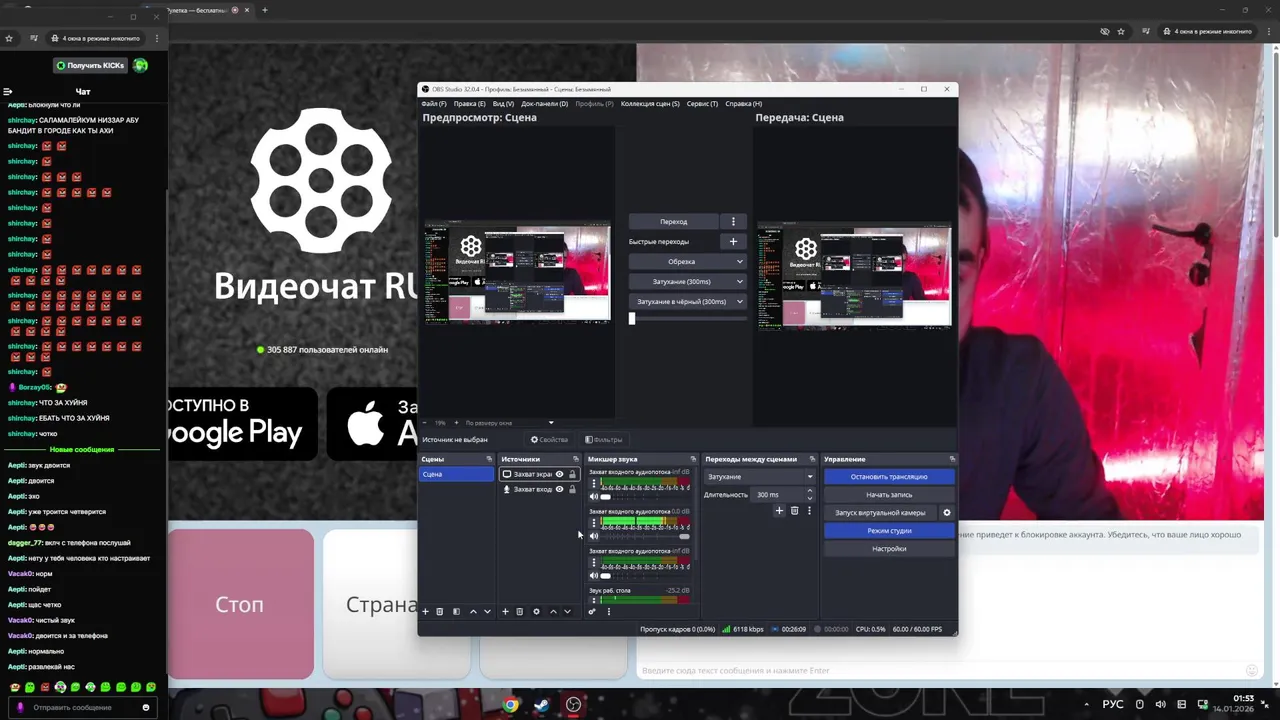
Task: Move source down in Источники panel
Action: click(x=567, y=611)
